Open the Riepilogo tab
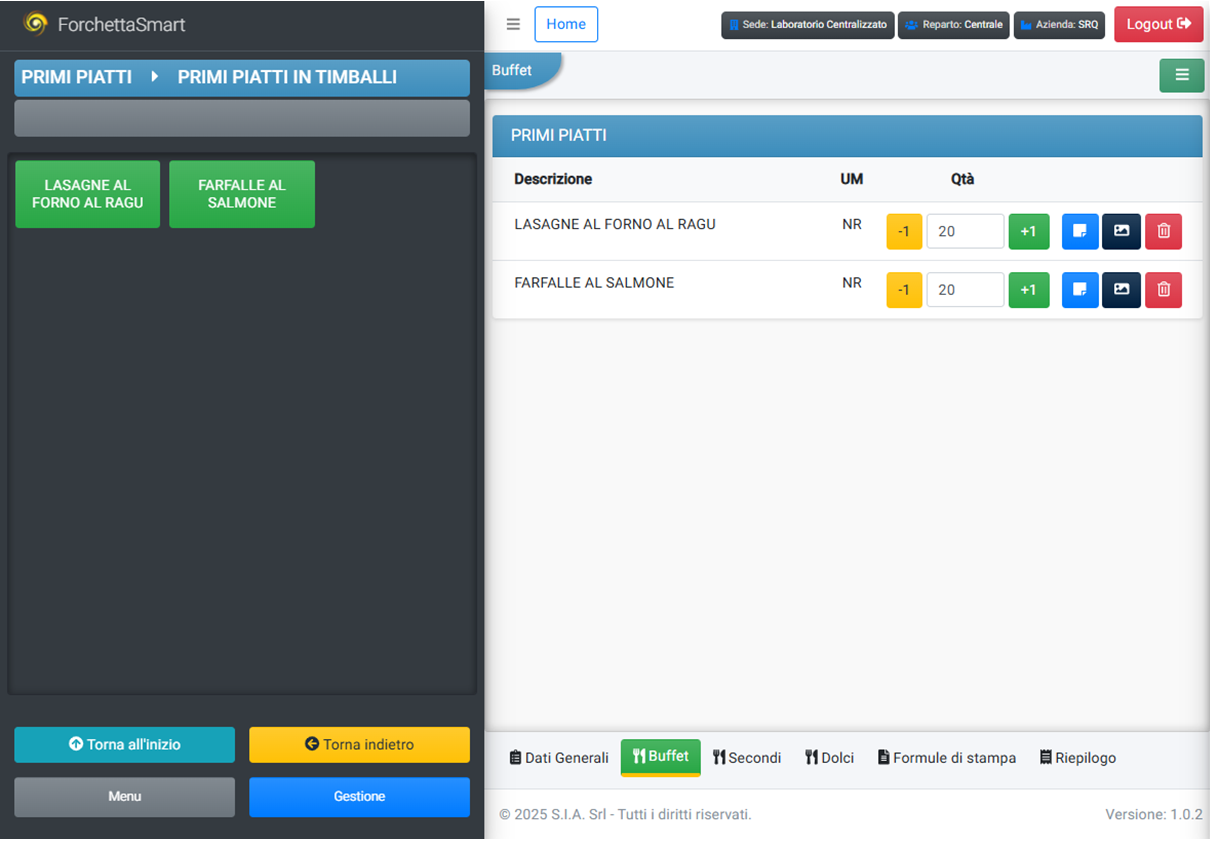 tap(1077, 758)
